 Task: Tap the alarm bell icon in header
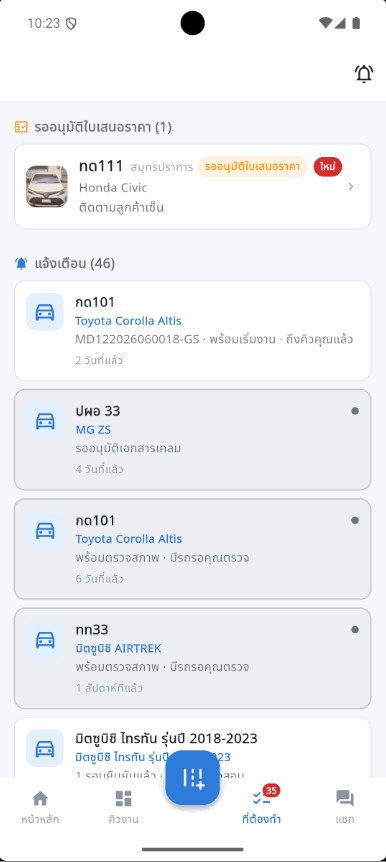point(363,74)
